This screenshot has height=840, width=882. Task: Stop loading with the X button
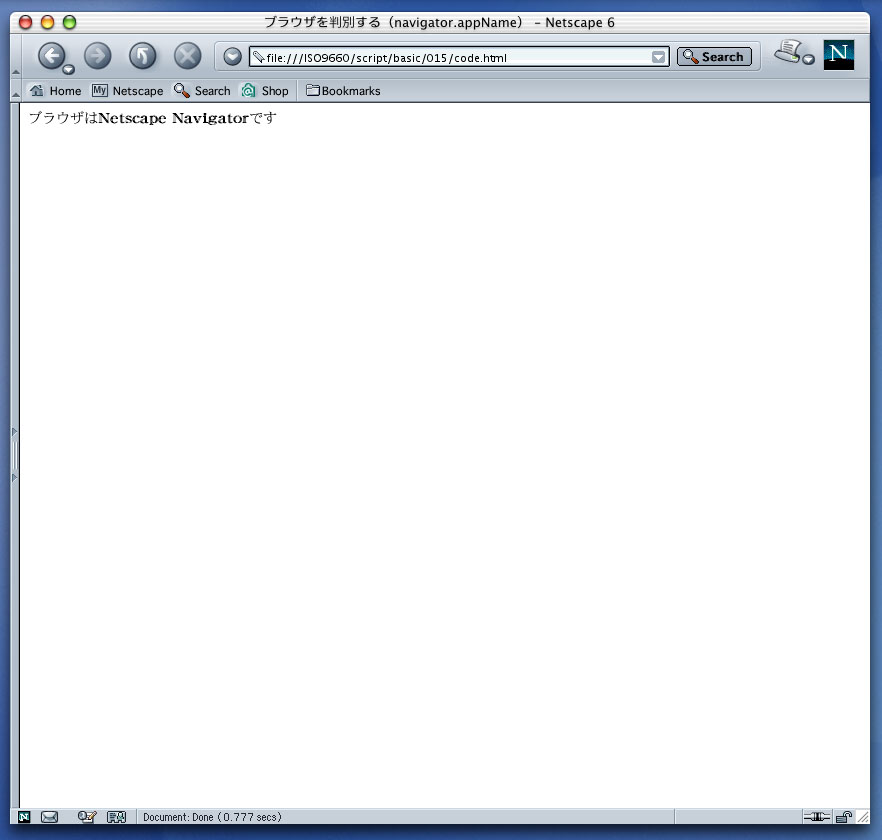(187, 56)
